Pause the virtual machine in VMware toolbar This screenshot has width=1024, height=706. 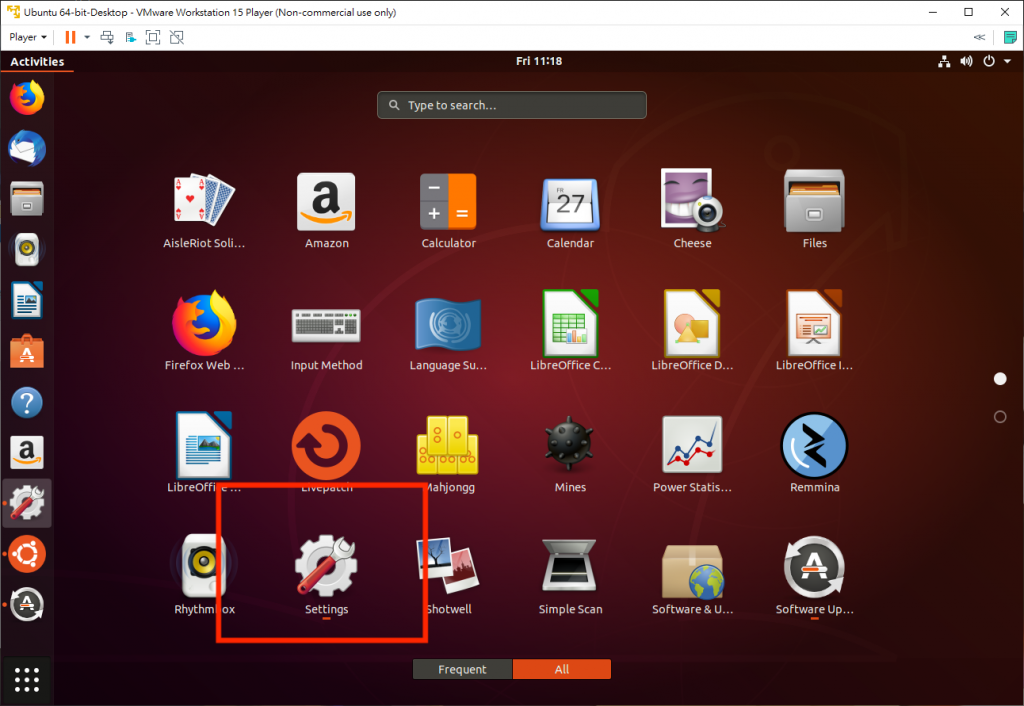(x=71, y=37)
